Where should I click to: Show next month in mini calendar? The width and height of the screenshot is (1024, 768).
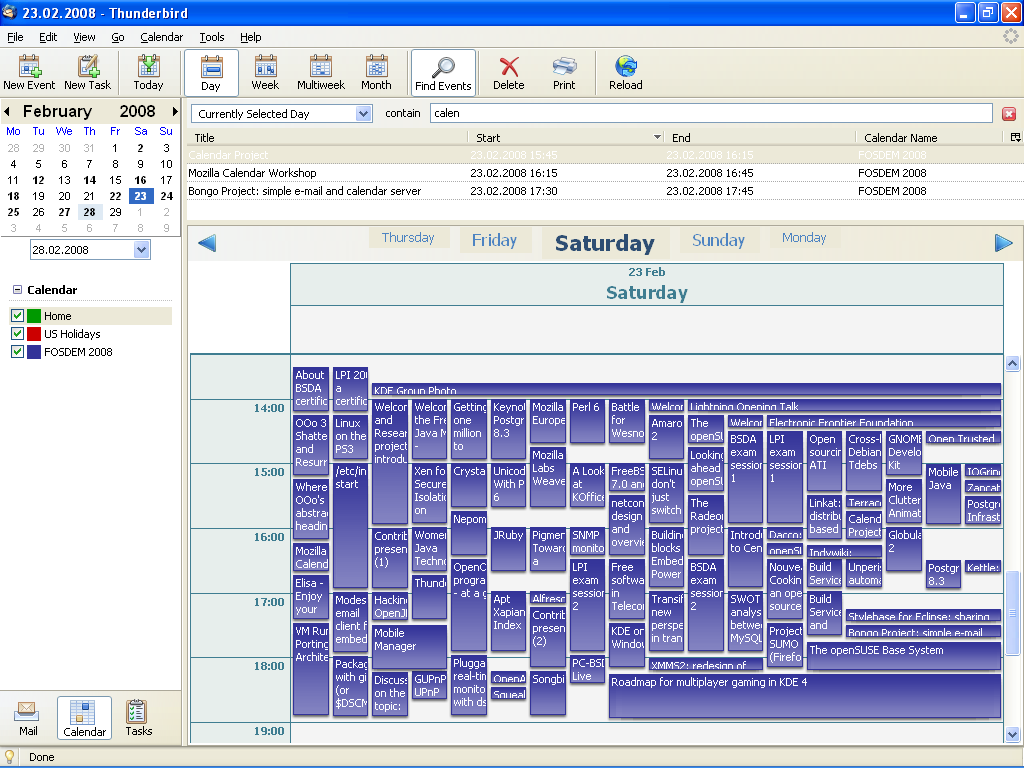tap(174, 112)
